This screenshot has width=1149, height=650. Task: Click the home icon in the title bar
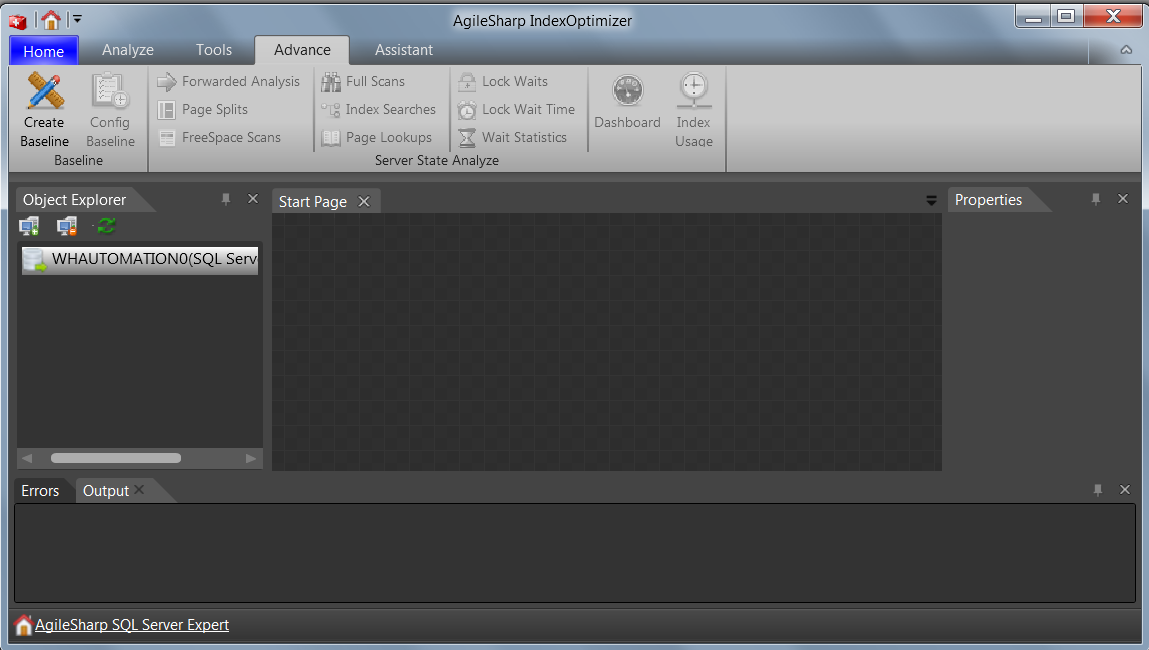click(x=51, y=20)
